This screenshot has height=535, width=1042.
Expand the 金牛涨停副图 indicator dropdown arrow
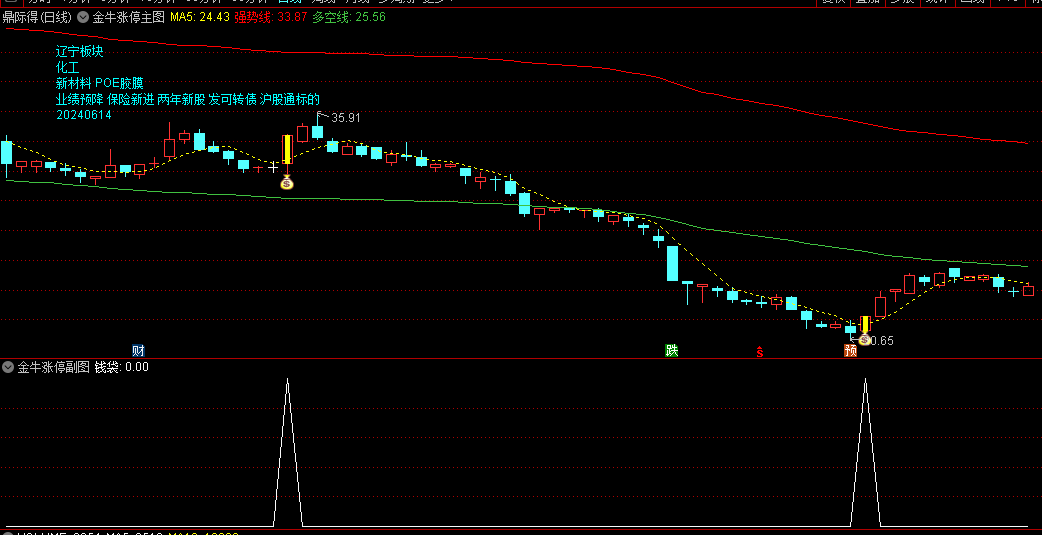pyautogui.click(x=8, y=367)
